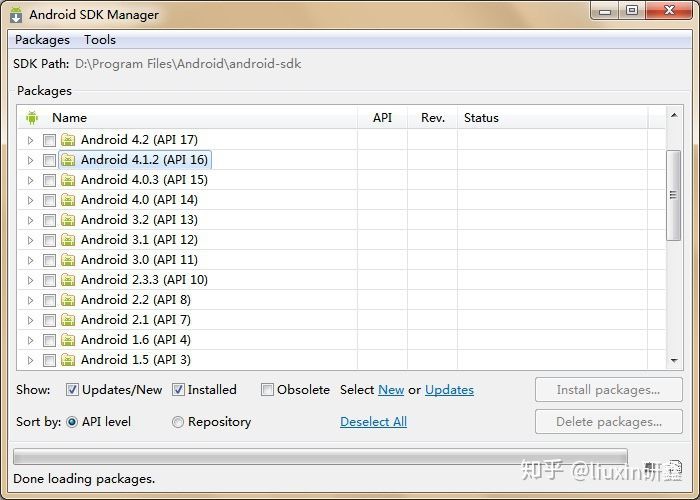Expand the Android 3.0 (API 11) node
700x500 pixels.
point(30,261)
